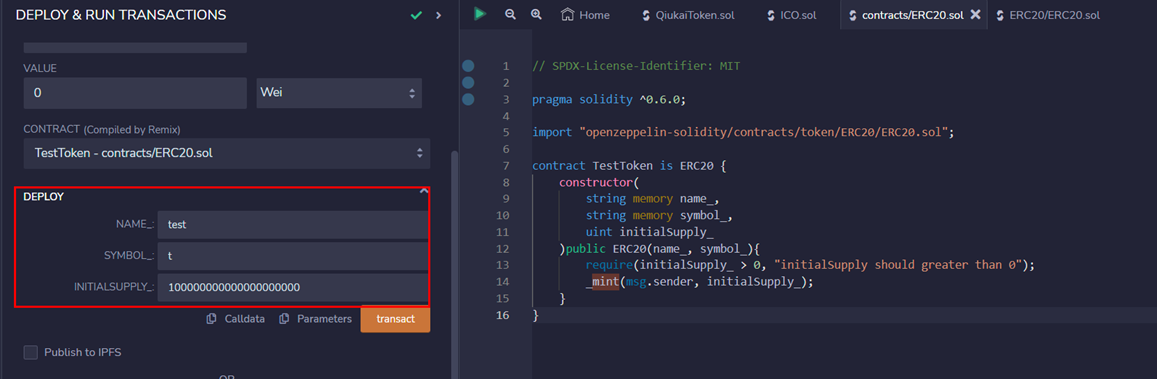Click the SYMBOL_ input field
The width and height of the screenshot is (1157, 379).
tap(292, 256)
